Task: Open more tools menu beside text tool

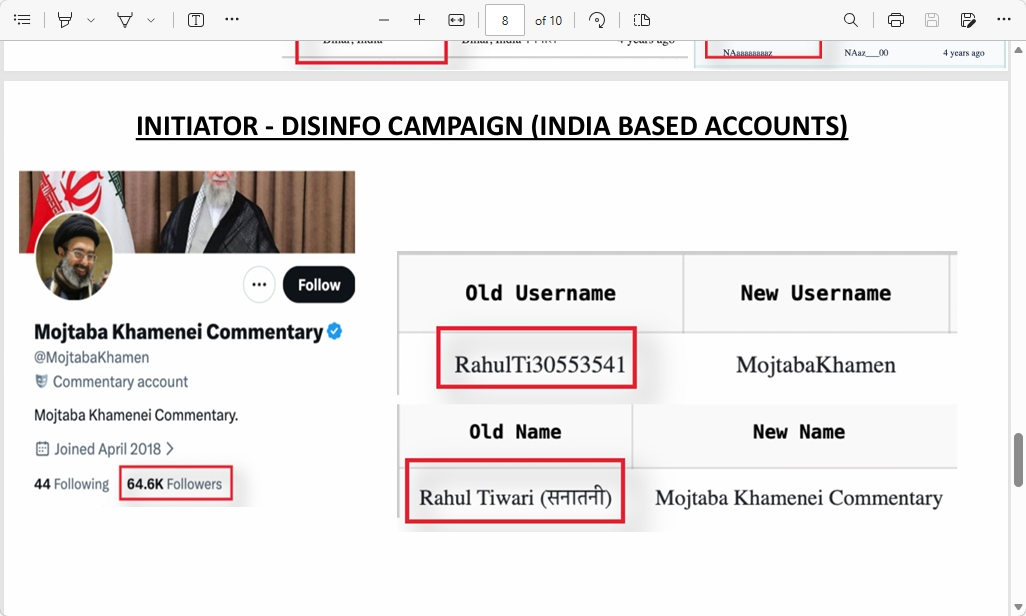Action: click(x=232, y=20)
